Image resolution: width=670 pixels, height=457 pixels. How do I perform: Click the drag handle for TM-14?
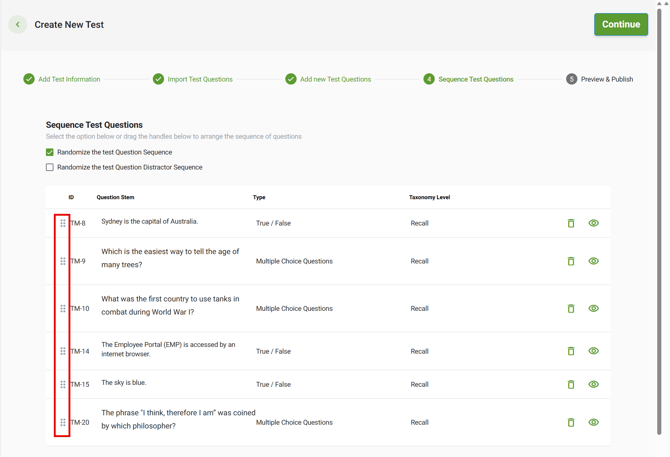click(63, 351)
